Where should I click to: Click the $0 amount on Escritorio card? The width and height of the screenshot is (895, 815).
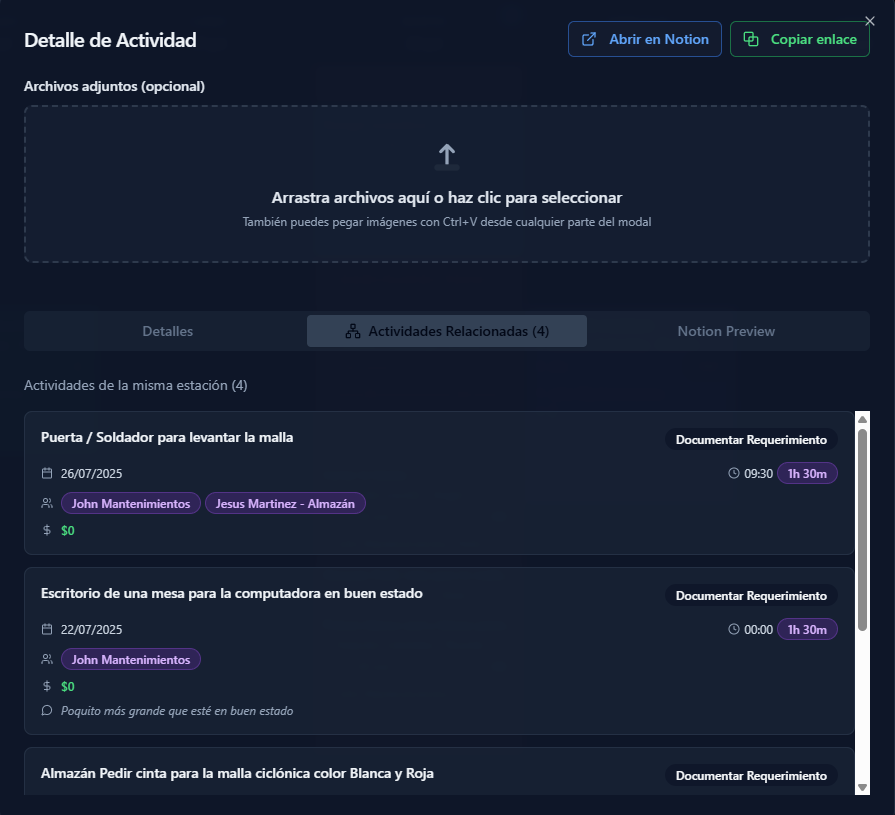(68, 687)
